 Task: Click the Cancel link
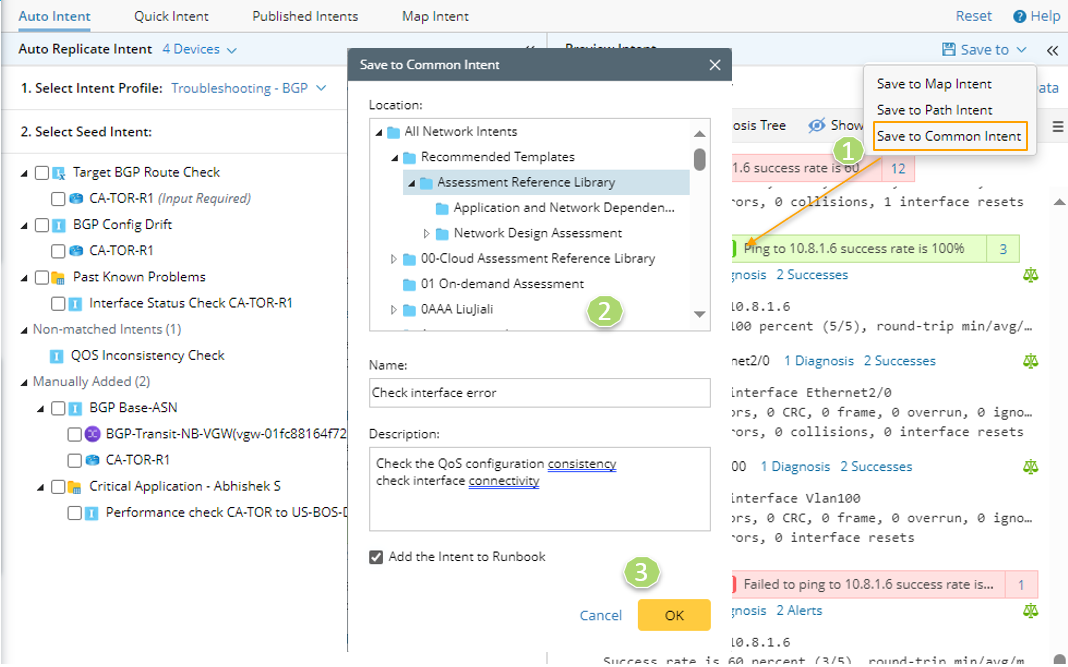600,615
